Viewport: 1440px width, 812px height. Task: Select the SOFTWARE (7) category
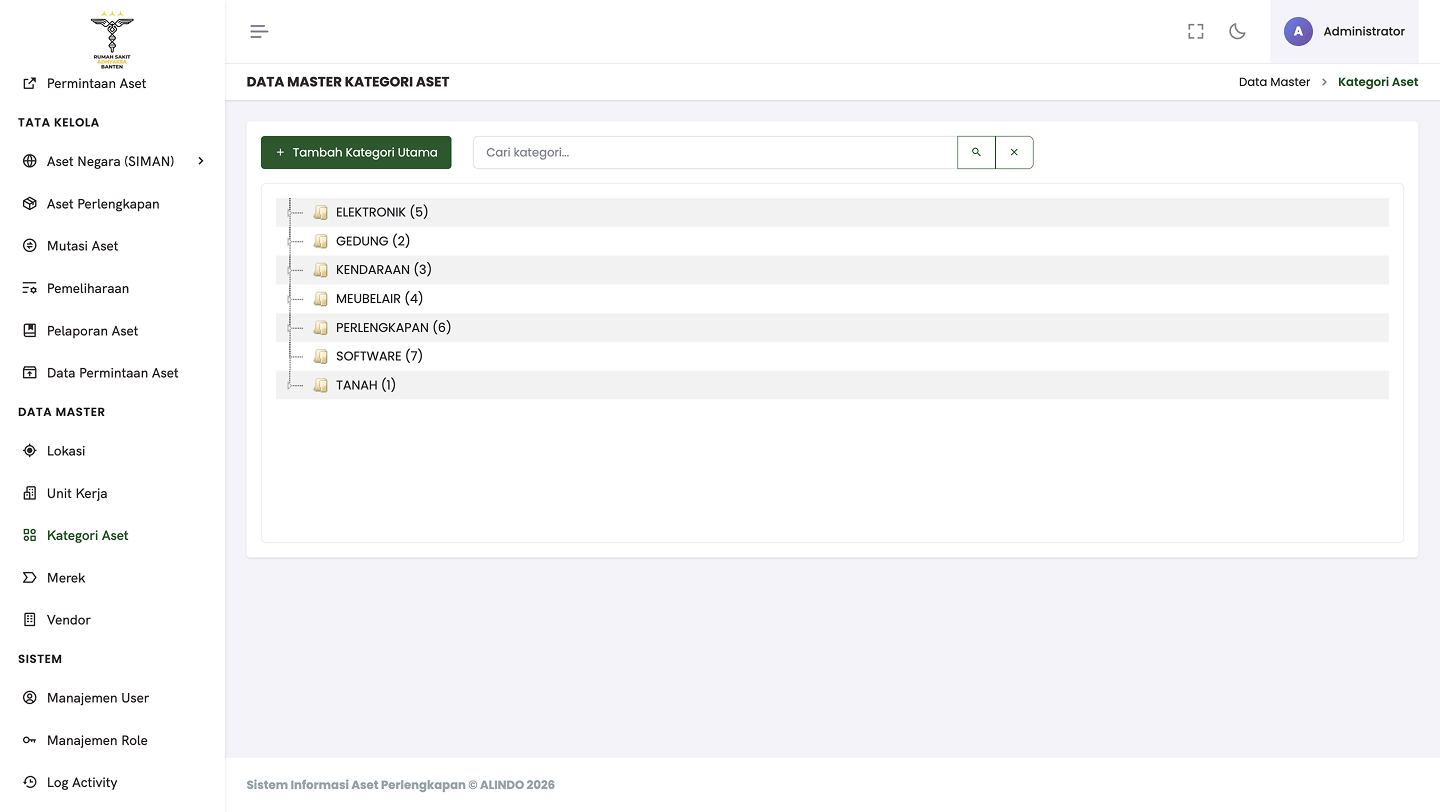379,356
